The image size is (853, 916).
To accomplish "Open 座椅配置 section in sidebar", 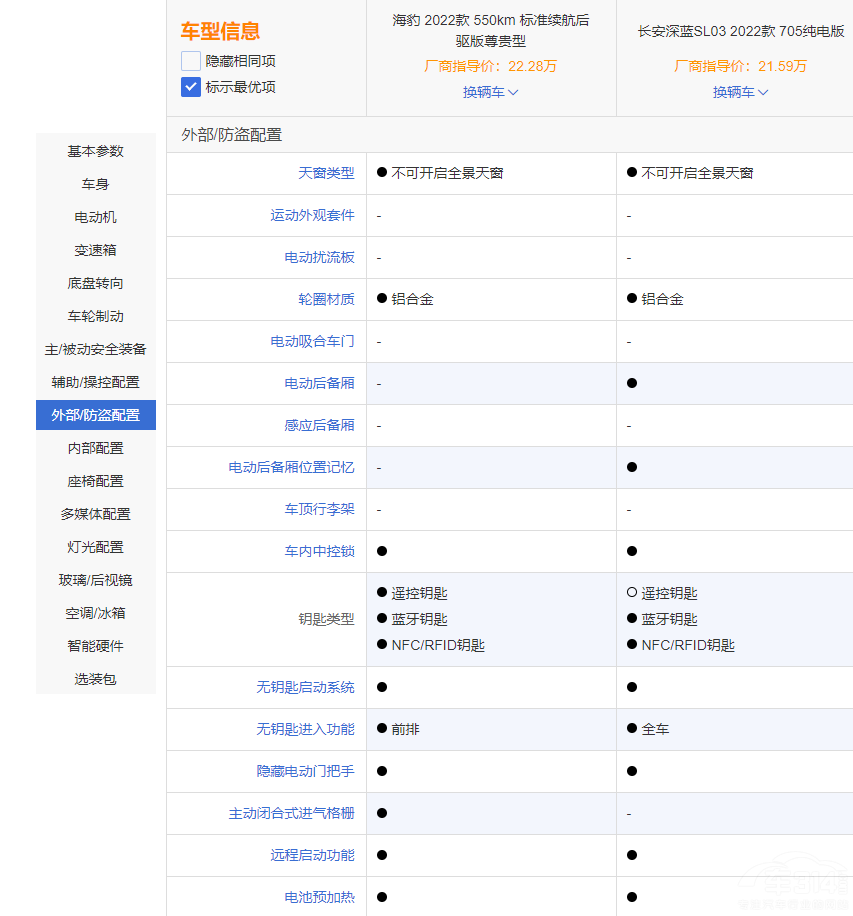I will point(96,481).
